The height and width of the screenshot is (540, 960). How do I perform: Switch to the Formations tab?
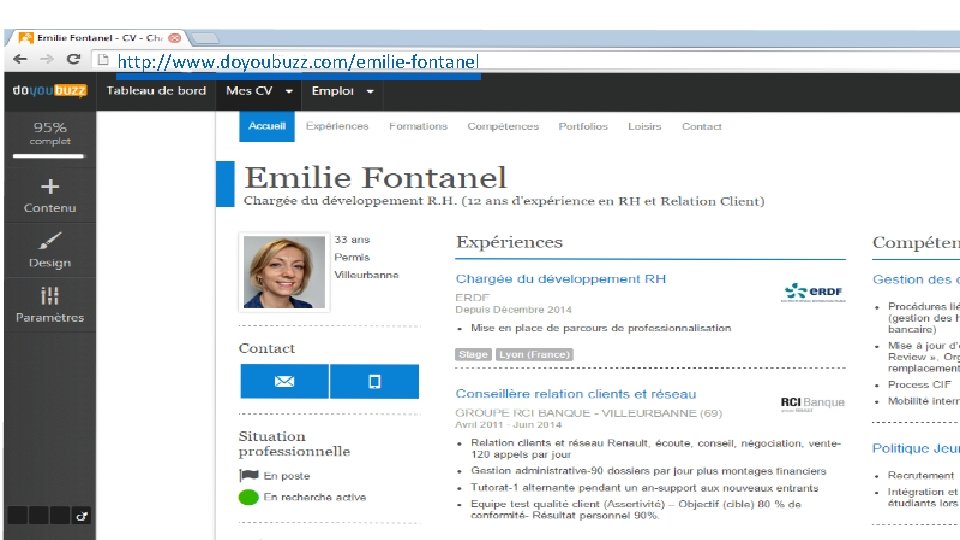[418, 126]
